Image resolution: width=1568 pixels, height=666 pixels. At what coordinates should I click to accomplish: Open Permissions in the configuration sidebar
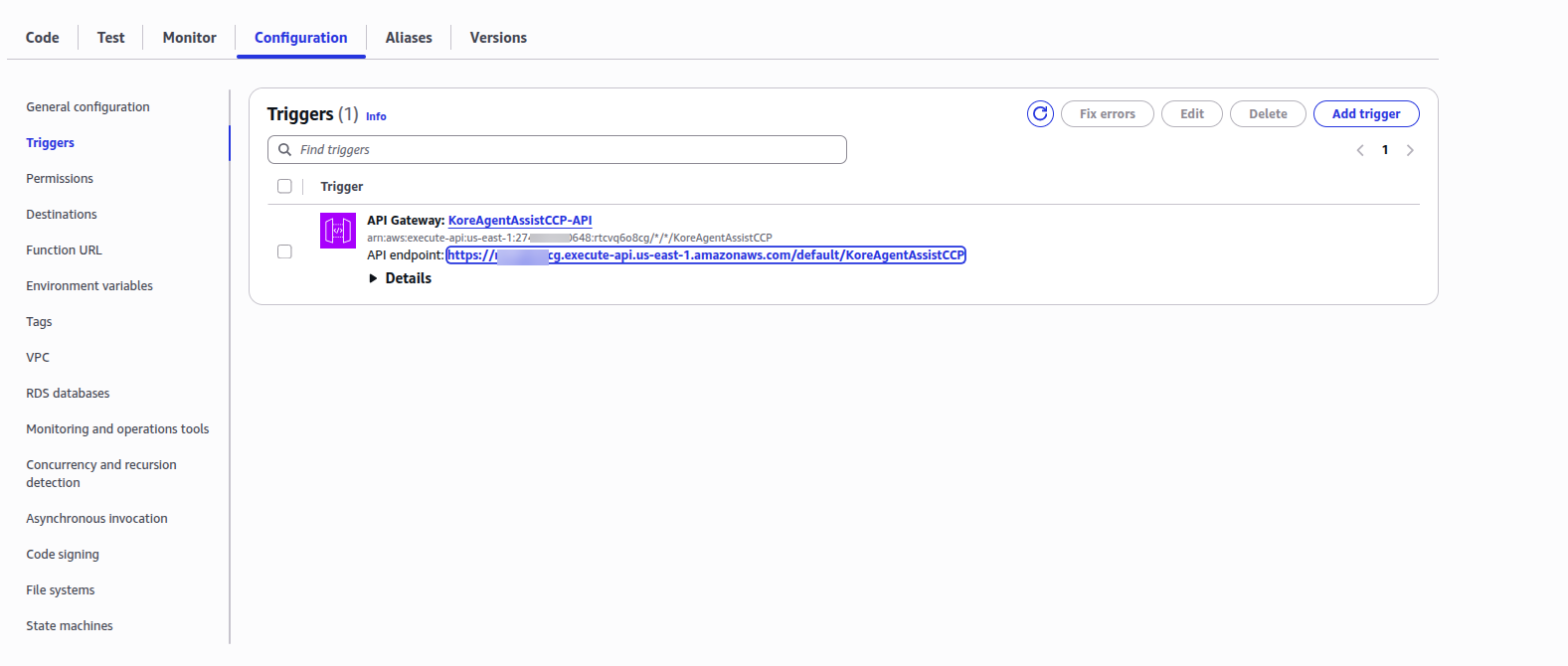60,179
